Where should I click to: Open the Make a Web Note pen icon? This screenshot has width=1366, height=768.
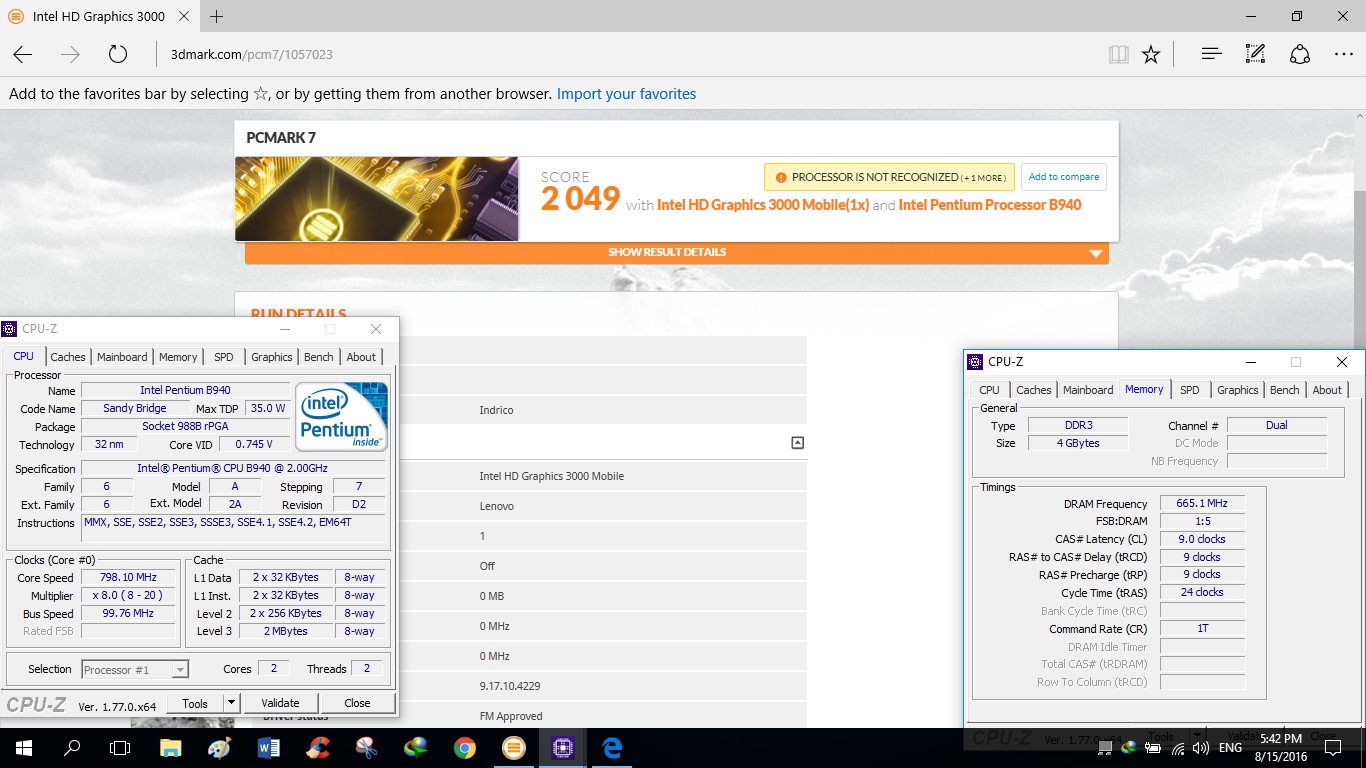1256,54
